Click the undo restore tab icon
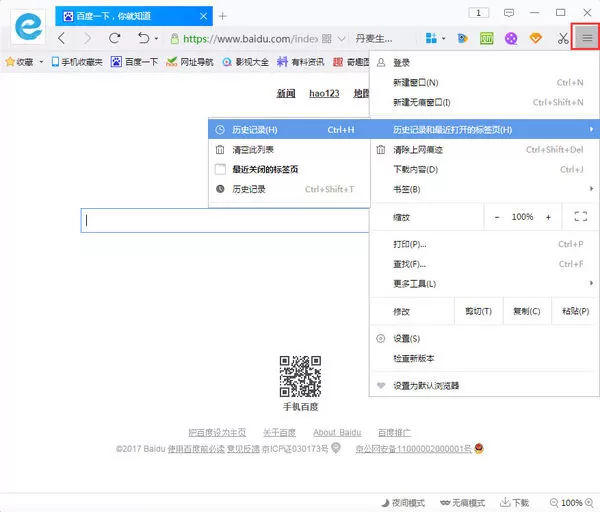600x512 pixels. (x=143, y=38)
